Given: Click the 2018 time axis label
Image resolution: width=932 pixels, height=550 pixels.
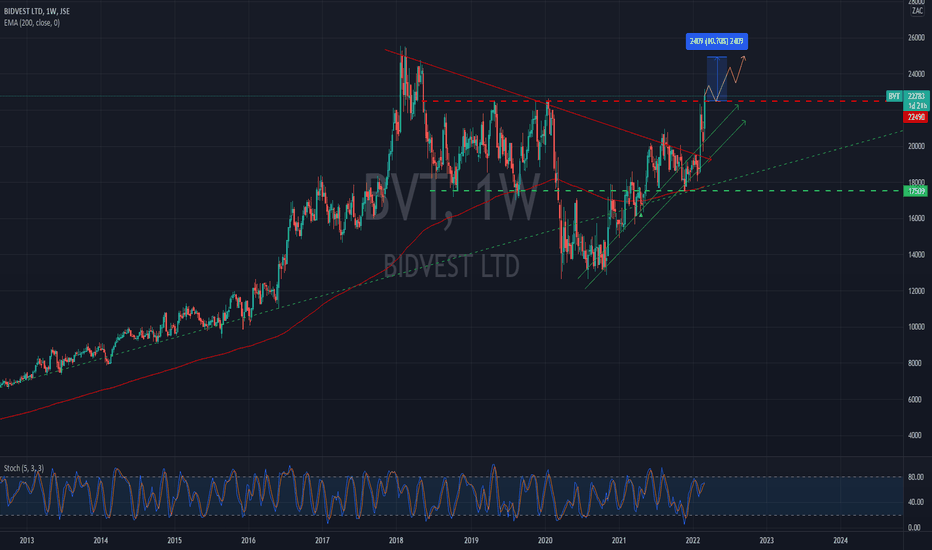Looking at the screenshot, I should pyautogui.click(x=396, y=540).
